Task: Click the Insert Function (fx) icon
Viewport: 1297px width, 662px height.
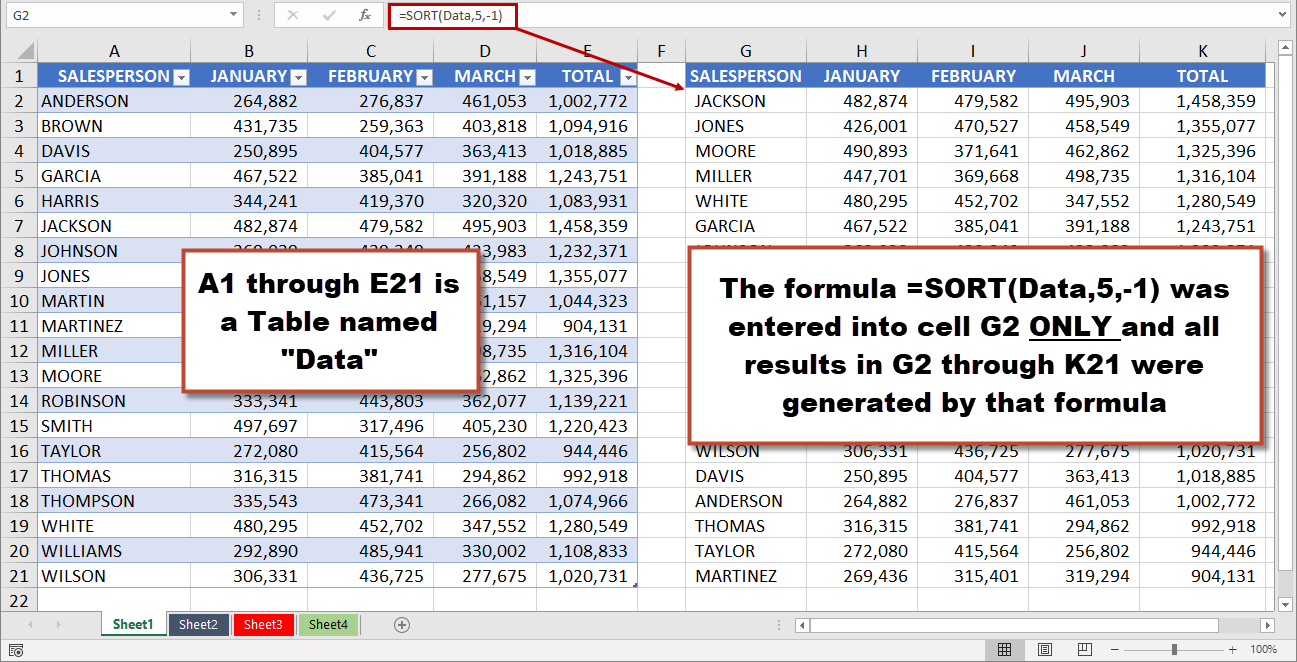Action: [x=365, y=15]
